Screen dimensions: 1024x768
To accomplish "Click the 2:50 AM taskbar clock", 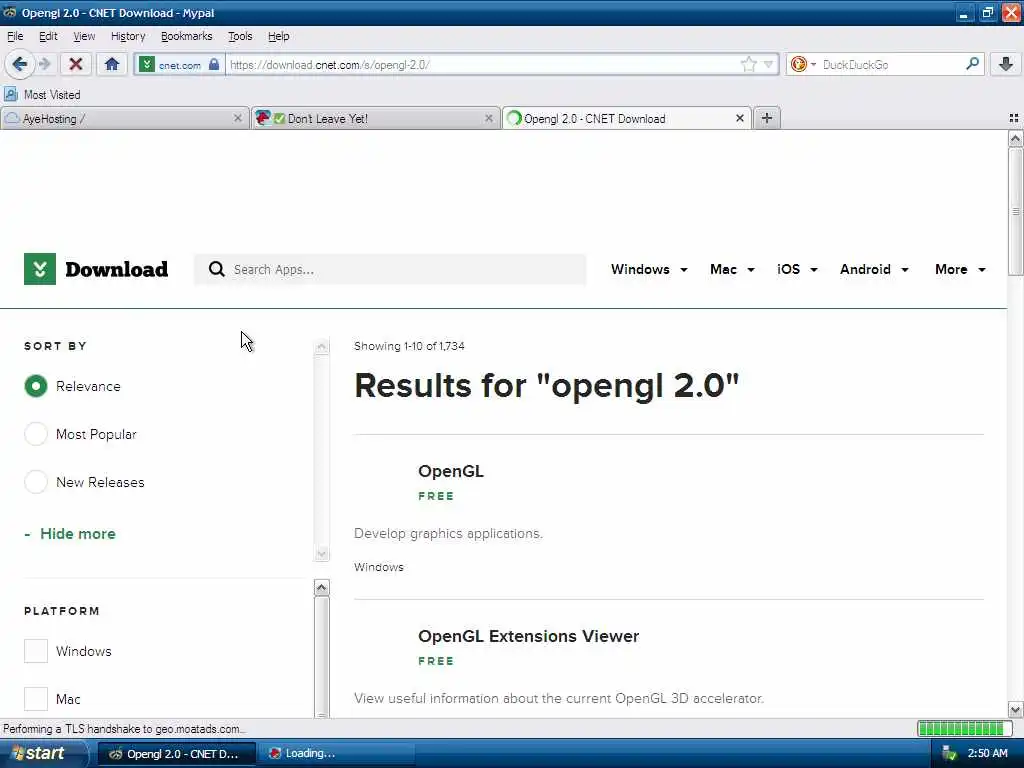I will point(987,753).
